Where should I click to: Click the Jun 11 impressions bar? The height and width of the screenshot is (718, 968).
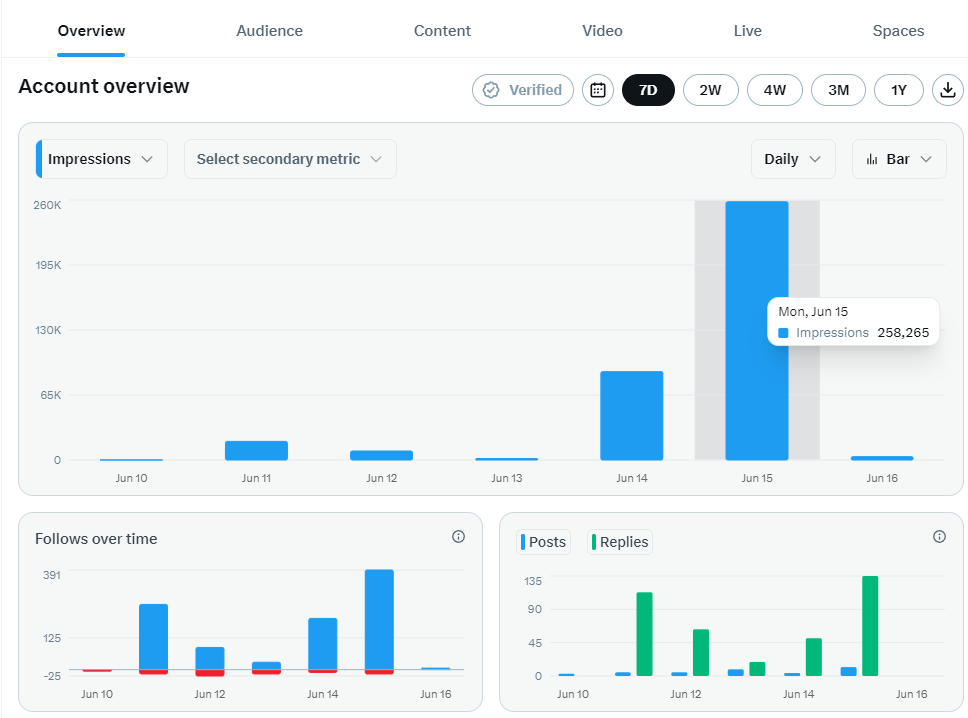(x=256, y=451)
